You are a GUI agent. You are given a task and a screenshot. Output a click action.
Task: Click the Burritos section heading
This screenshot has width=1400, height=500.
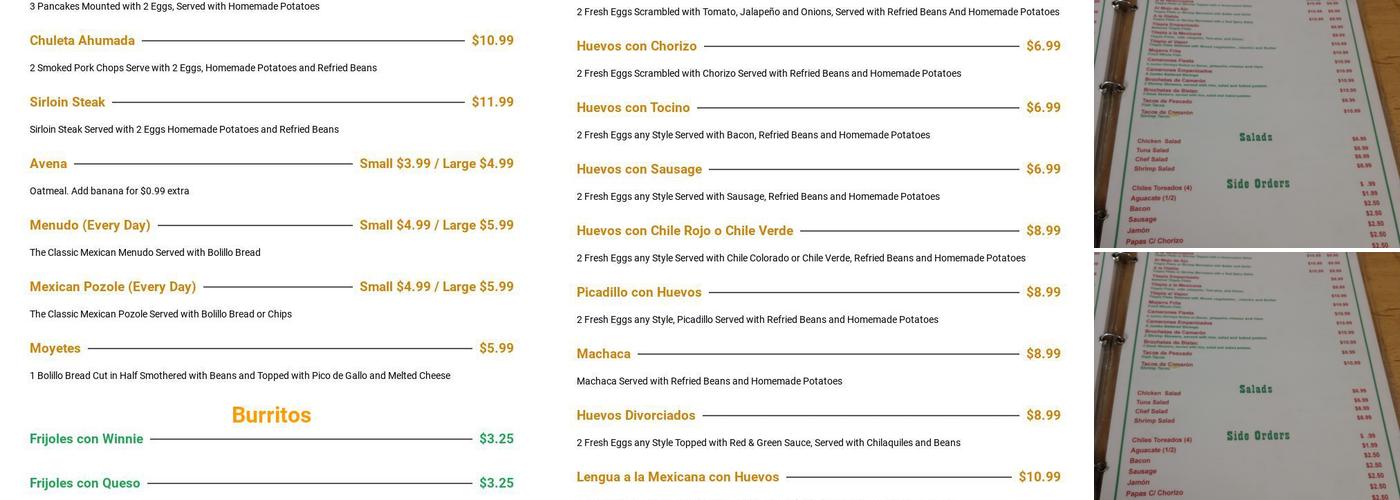[x=271, y=415]
